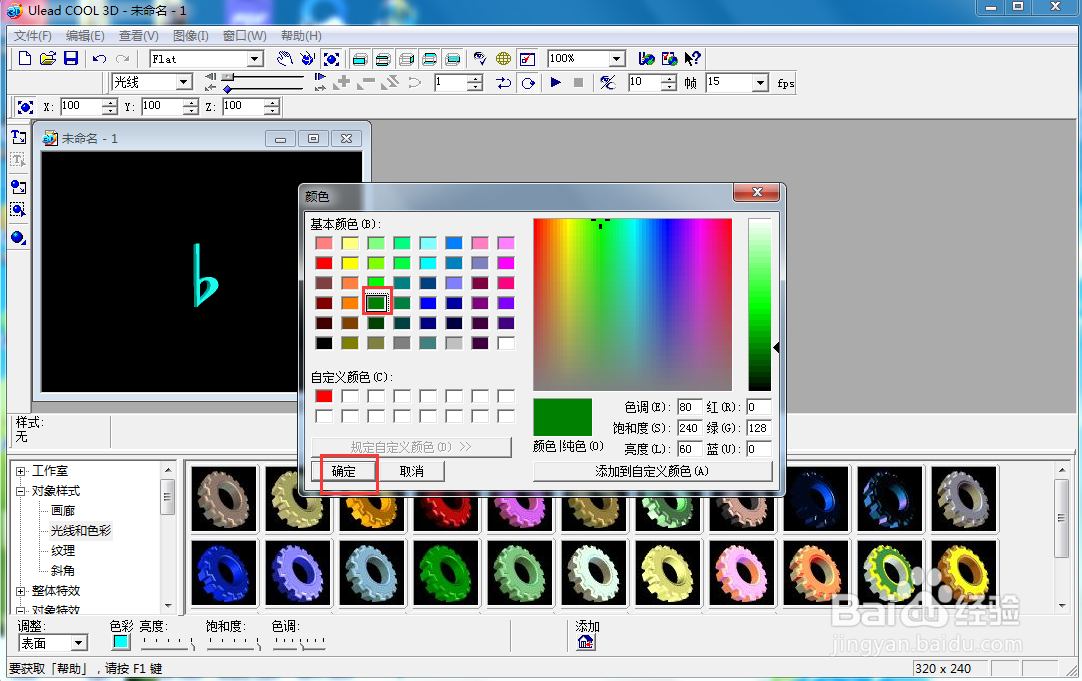Expand the 整体特效 tree node
Image resolution: width=1082 pixels, height=681 pixels.
coord(21,591)
